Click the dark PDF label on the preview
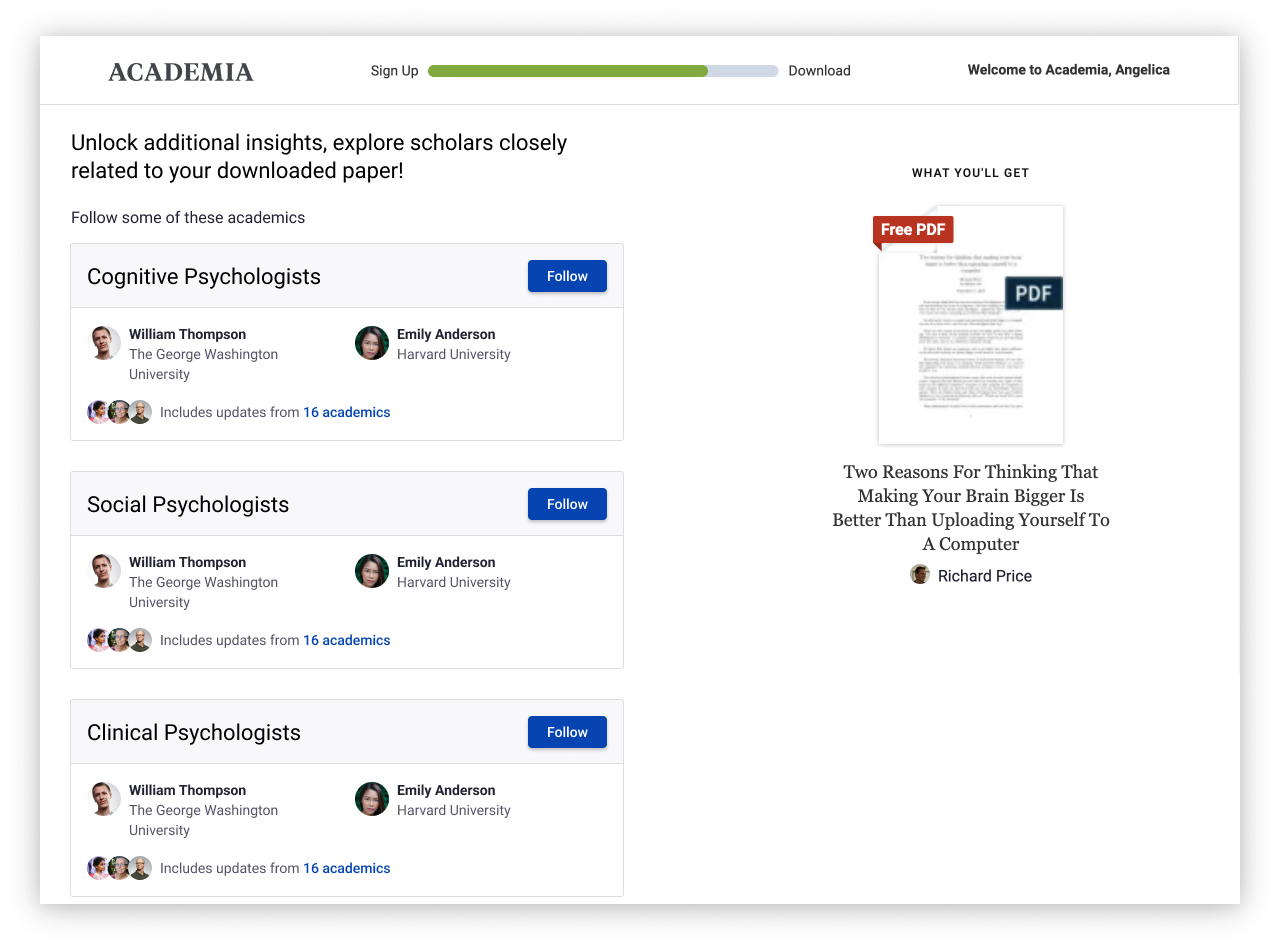The image size is (1280, 948). 1034,293
